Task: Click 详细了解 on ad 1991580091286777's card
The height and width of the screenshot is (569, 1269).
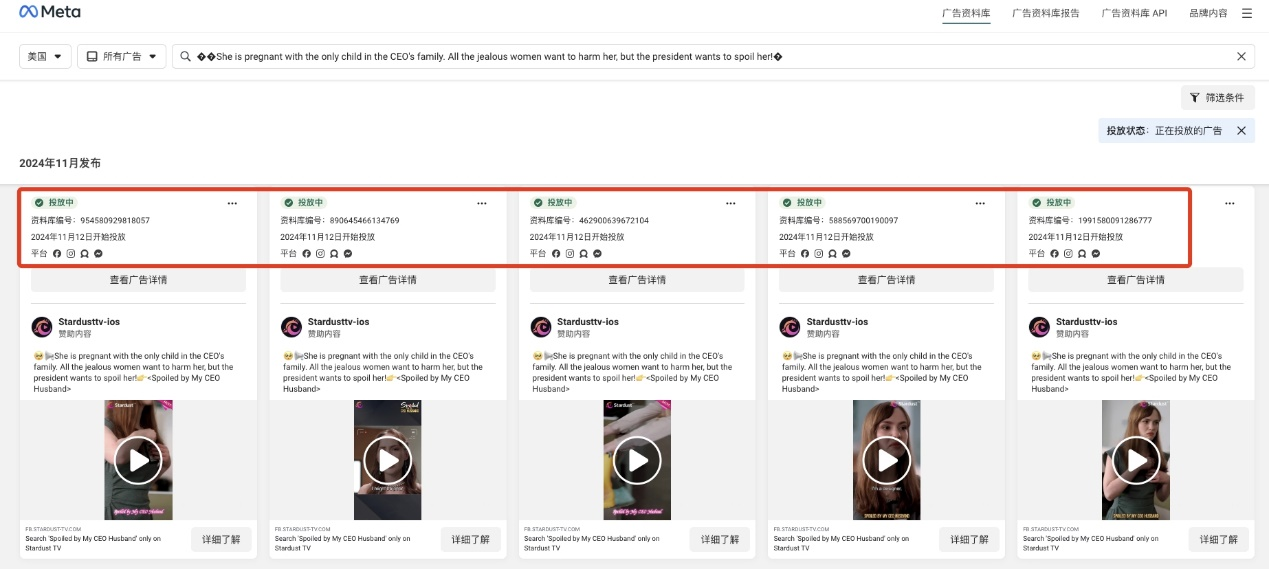Action: pyautogui.click(x=1219, y=540)
